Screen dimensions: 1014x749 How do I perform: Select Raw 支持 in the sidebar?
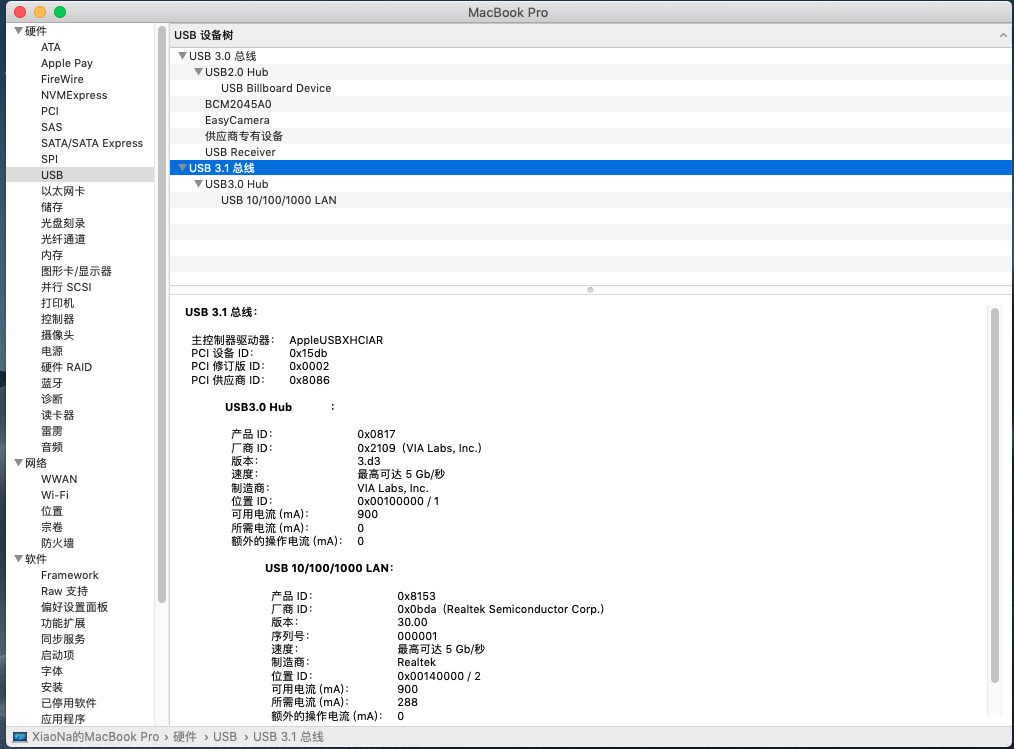pos(64,591)
